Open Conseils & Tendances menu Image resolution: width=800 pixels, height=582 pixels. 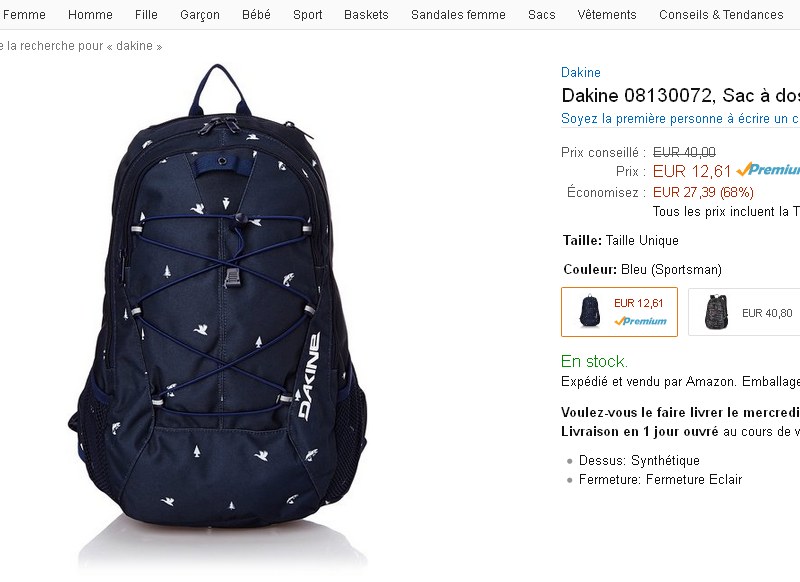(x=721, y=15)
